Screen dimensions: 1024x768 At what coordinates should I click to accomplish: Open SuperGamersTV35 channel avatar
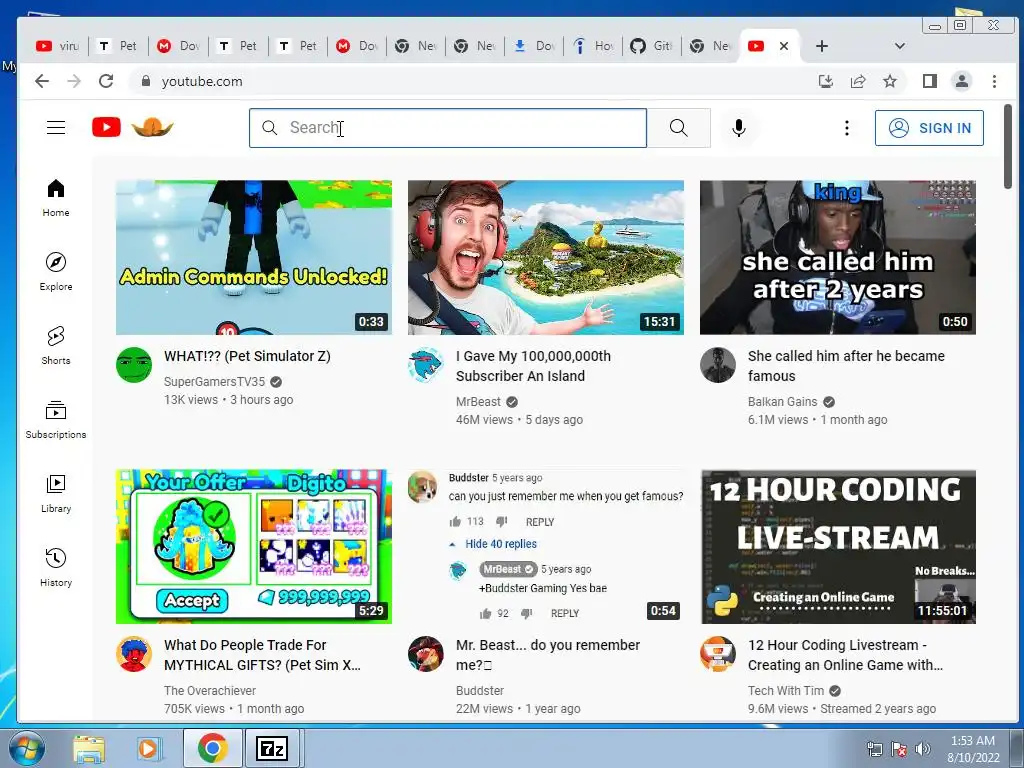coord(134,365)
